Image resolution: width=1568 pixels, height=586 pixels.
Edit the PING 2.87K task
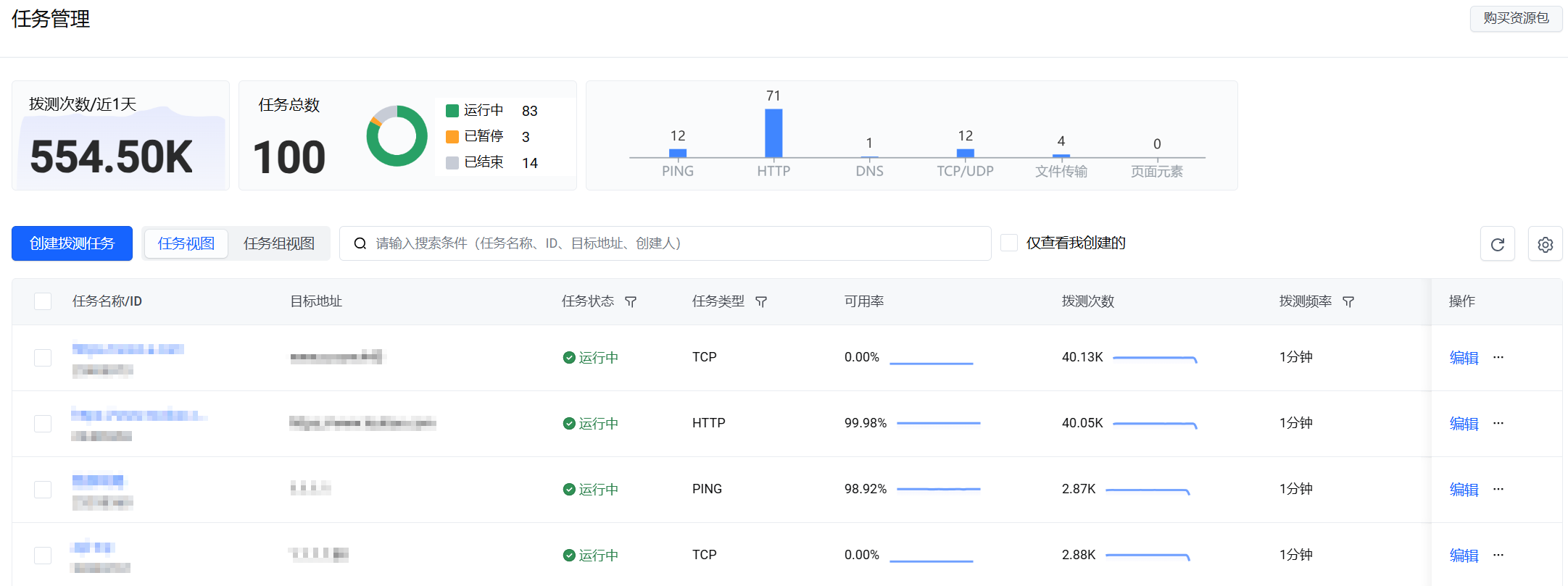[1464, 490]
